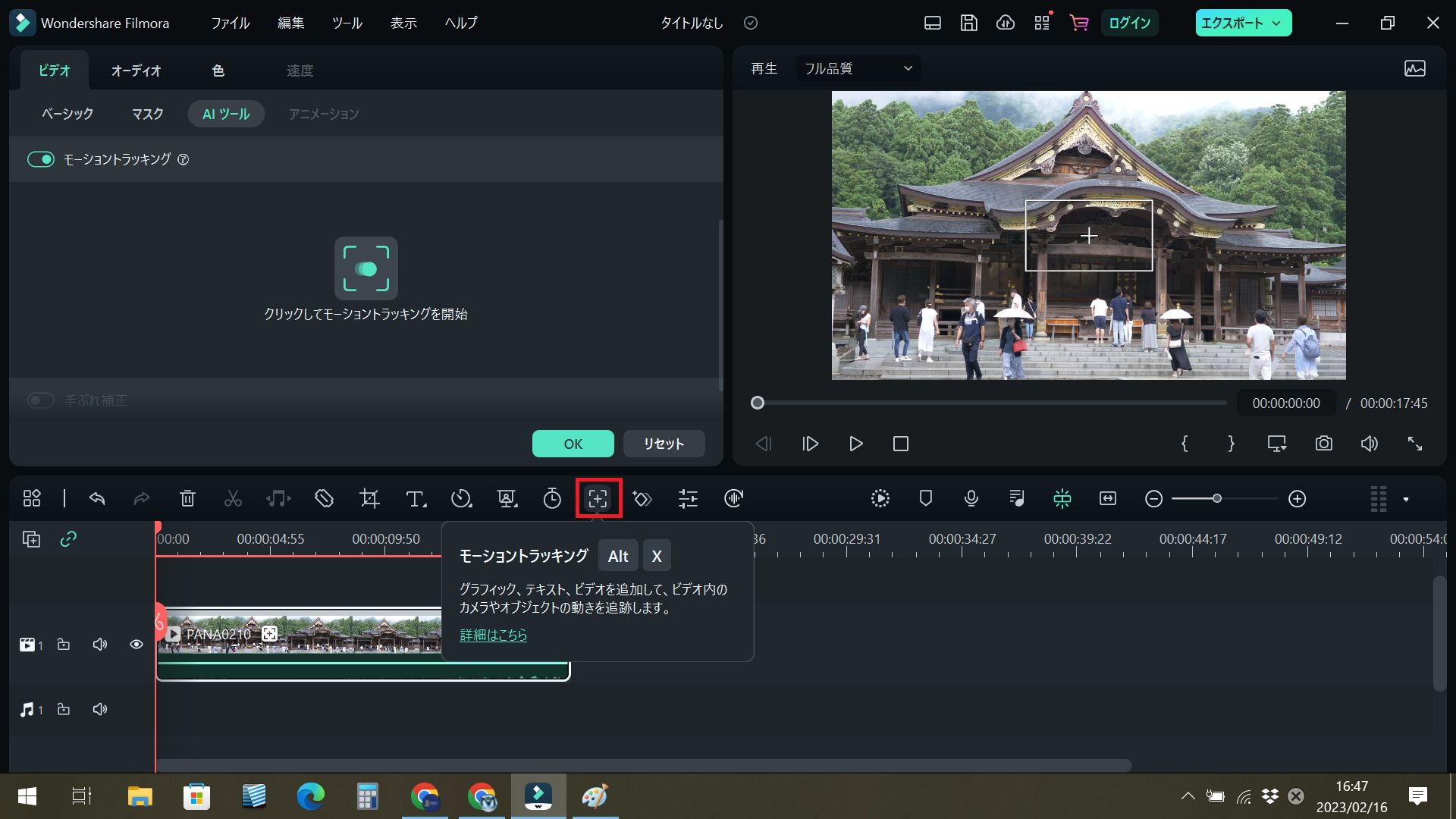Click the Keyframe icon next to motion tracking
The height and width of the screenshot is (819, 1456).
[642, 498]
